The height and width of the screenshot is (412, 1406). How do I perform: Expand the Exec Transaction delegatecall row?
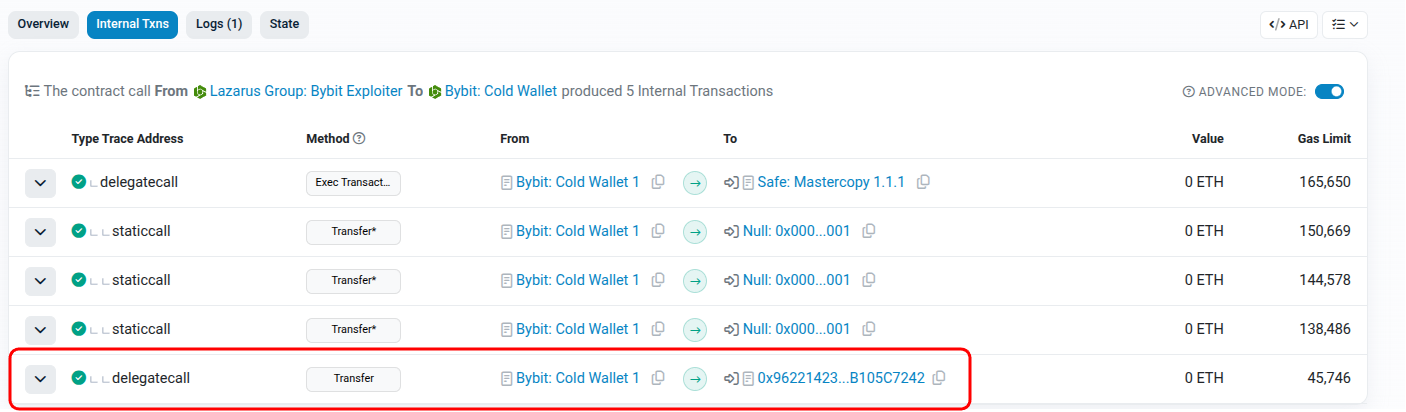tap(40, 183)
